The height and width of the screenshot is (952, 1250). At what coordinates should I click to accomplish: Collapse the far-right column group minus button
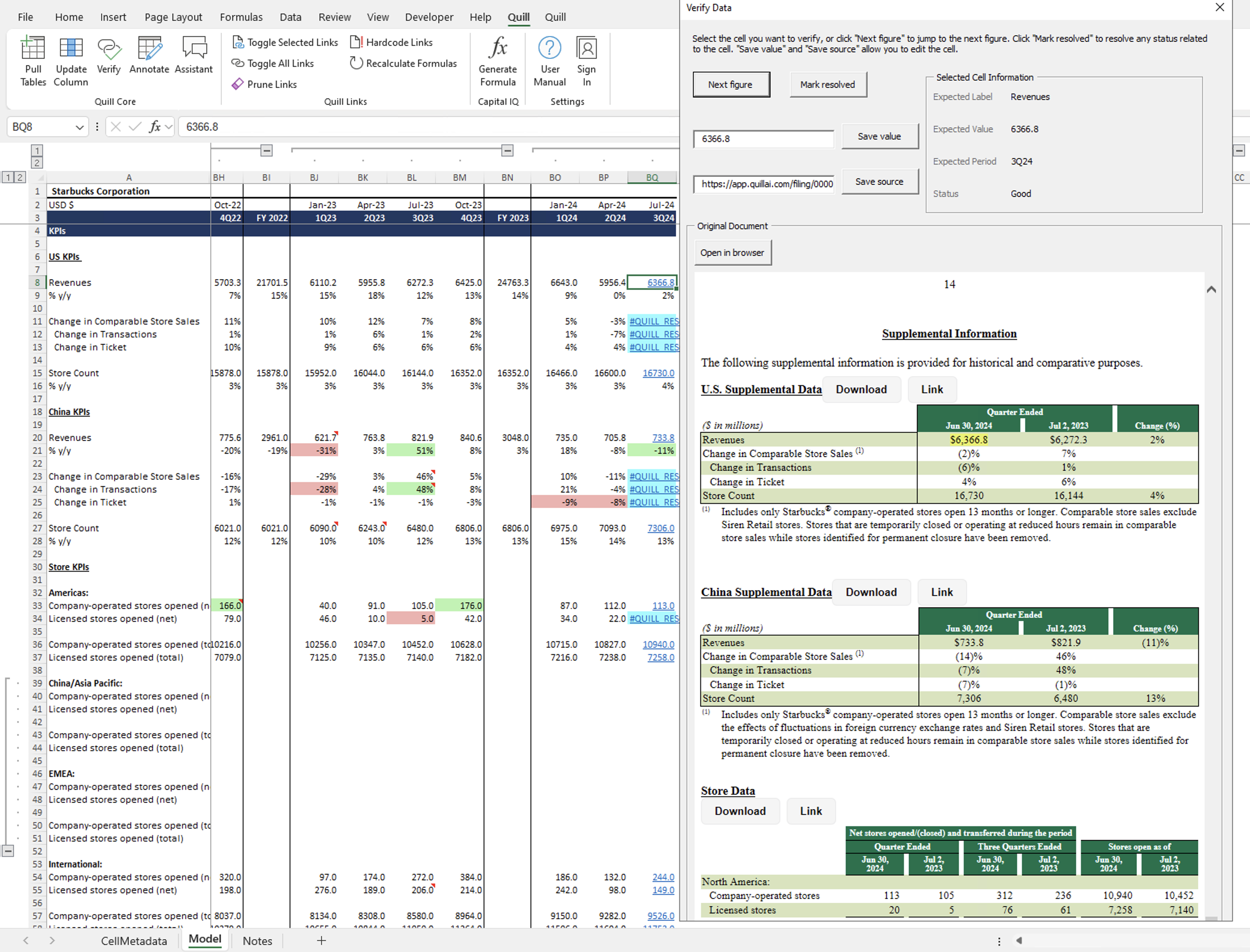point(1239,150)
